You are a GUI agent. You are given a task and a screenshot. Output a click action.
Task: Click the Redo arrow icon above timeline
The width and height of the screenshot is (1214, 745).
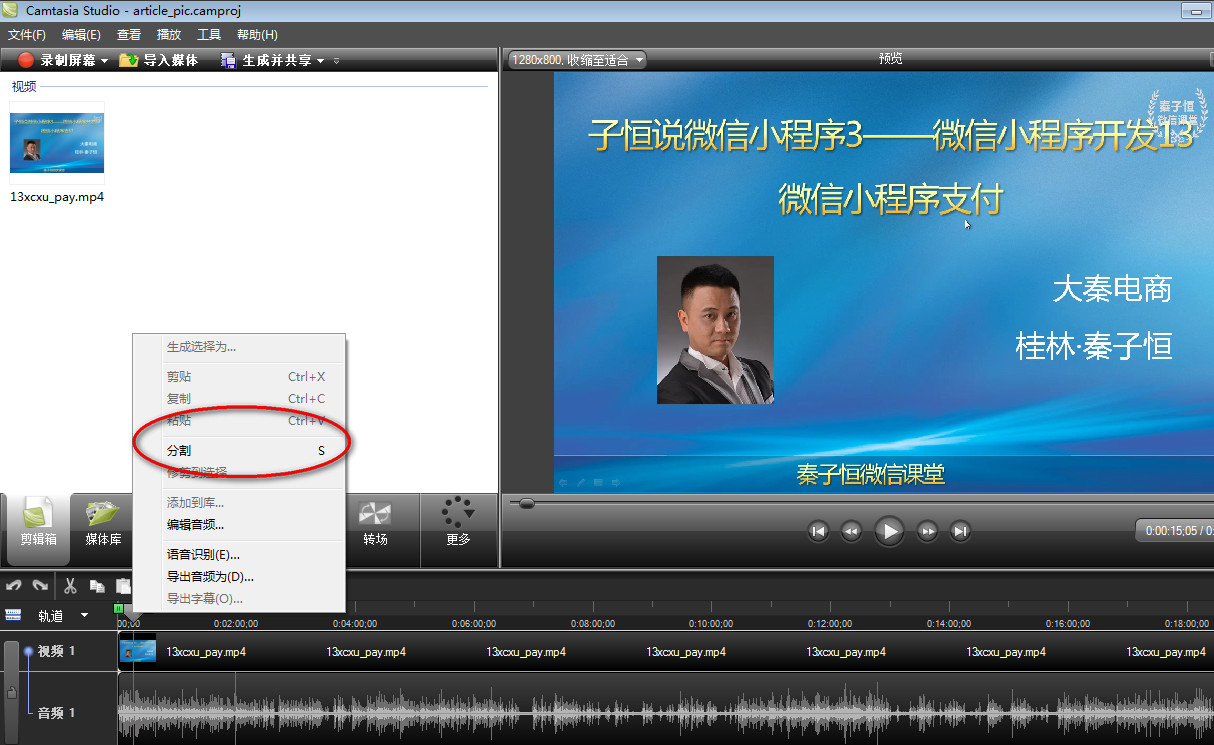click(40, 586)
